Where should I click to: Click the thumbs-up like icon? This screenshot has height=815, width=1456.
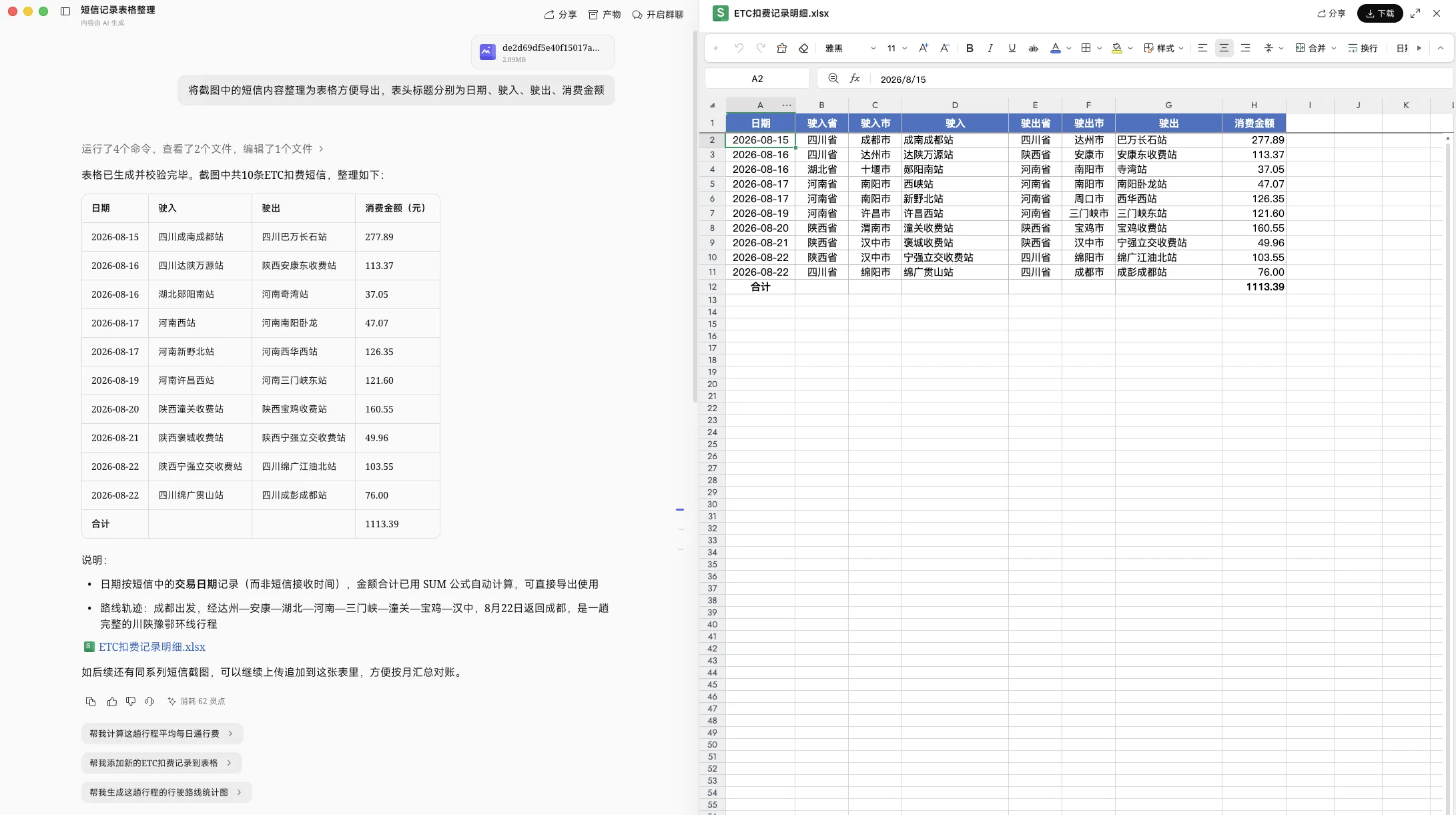[x=112, y=702]
